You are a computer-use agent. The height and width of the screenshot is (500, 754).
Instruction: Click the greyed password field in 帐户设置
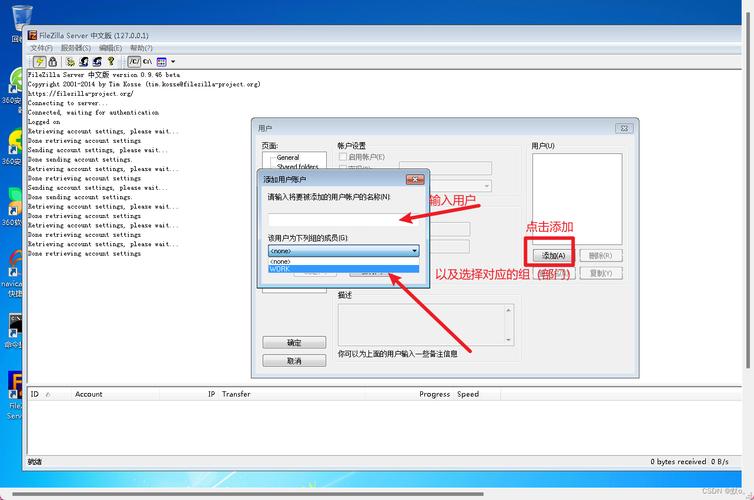445,168
